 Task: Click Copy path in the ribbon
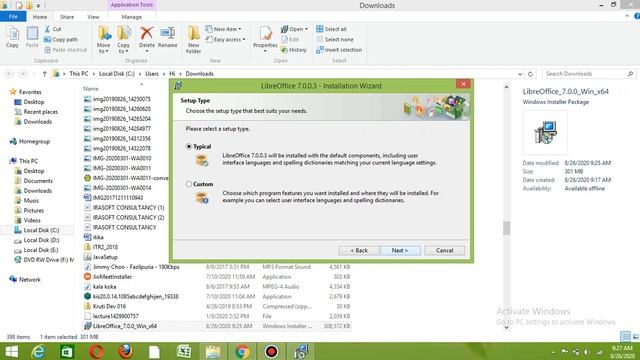pyautogui.click(x=60, y=40)
